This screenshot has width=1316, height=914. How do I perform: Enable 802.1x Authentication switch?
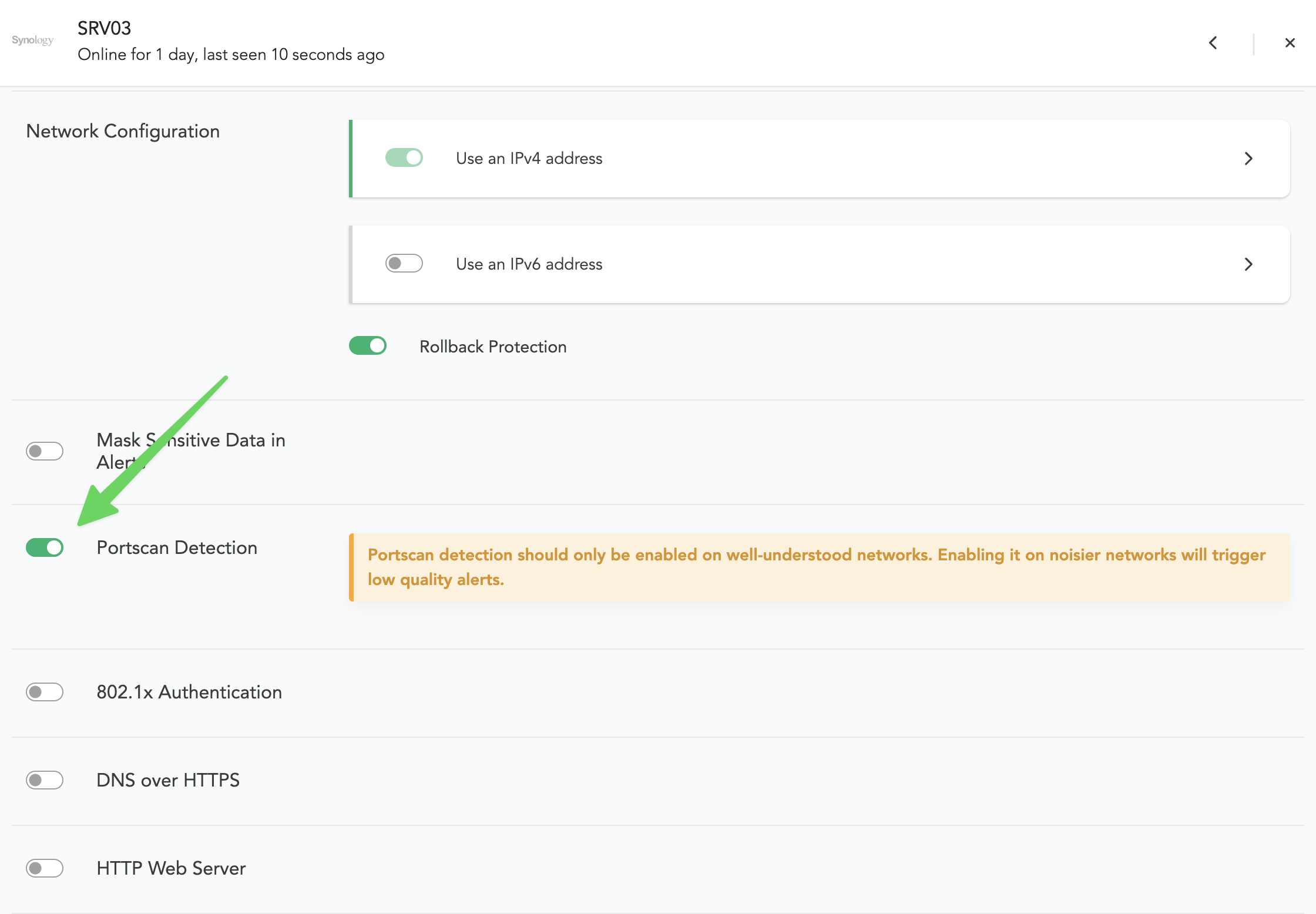[45, 692]
